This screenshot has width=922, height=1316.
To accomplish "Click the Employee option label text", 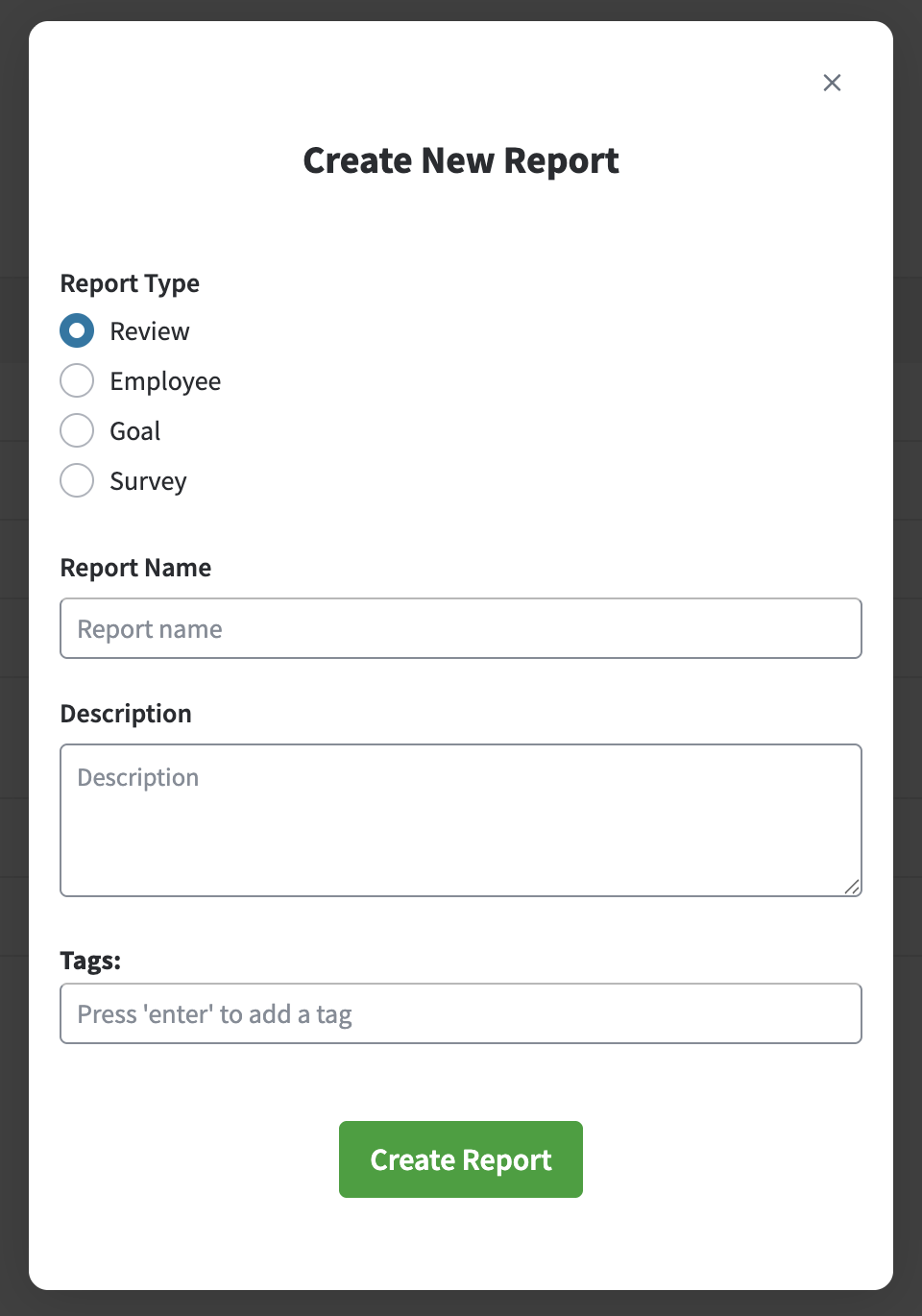I will pyautogui.click(x=165, y=381).
